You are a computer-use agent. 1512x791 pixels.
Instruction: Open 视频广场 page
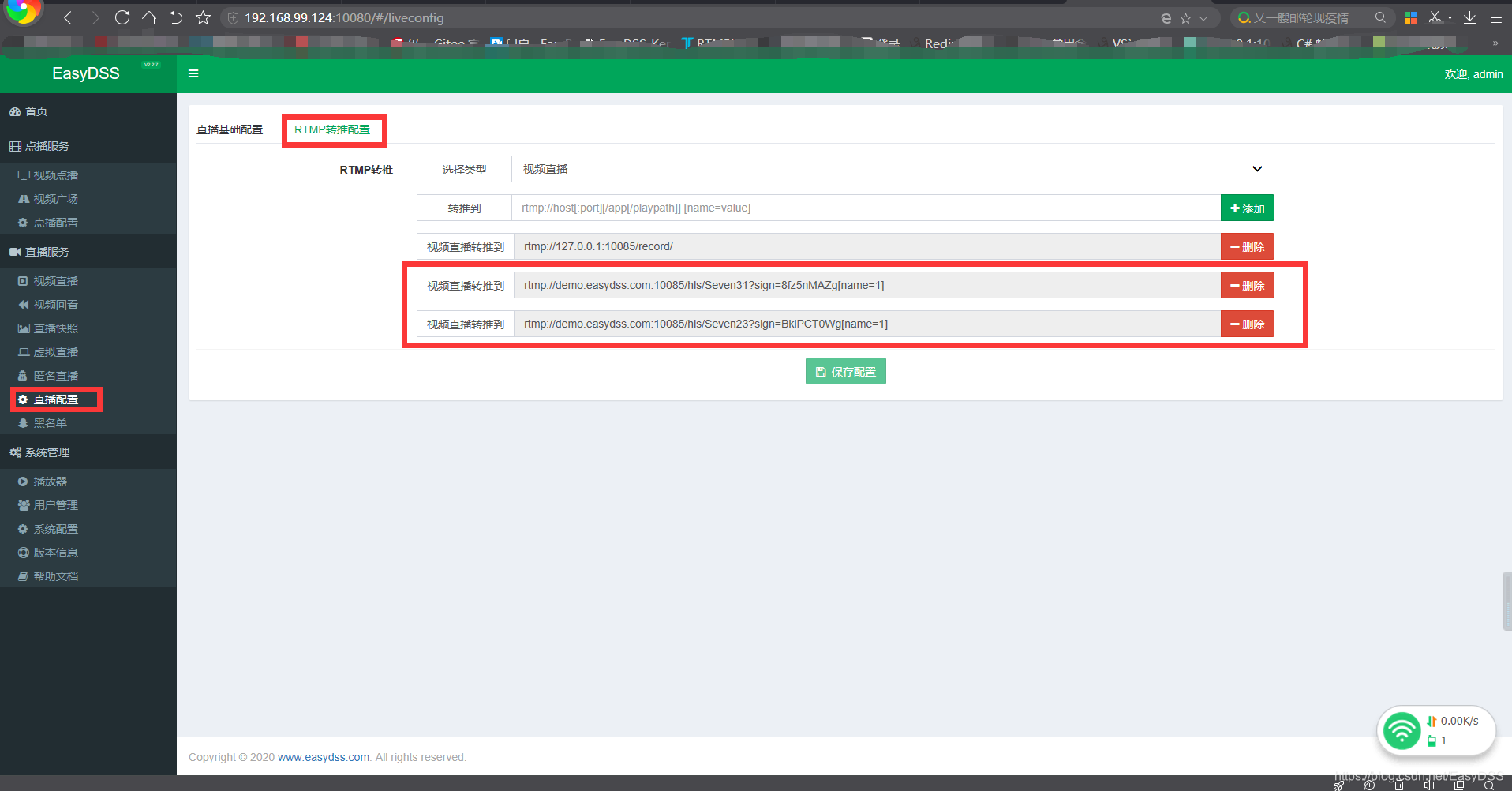click(48, 199)
